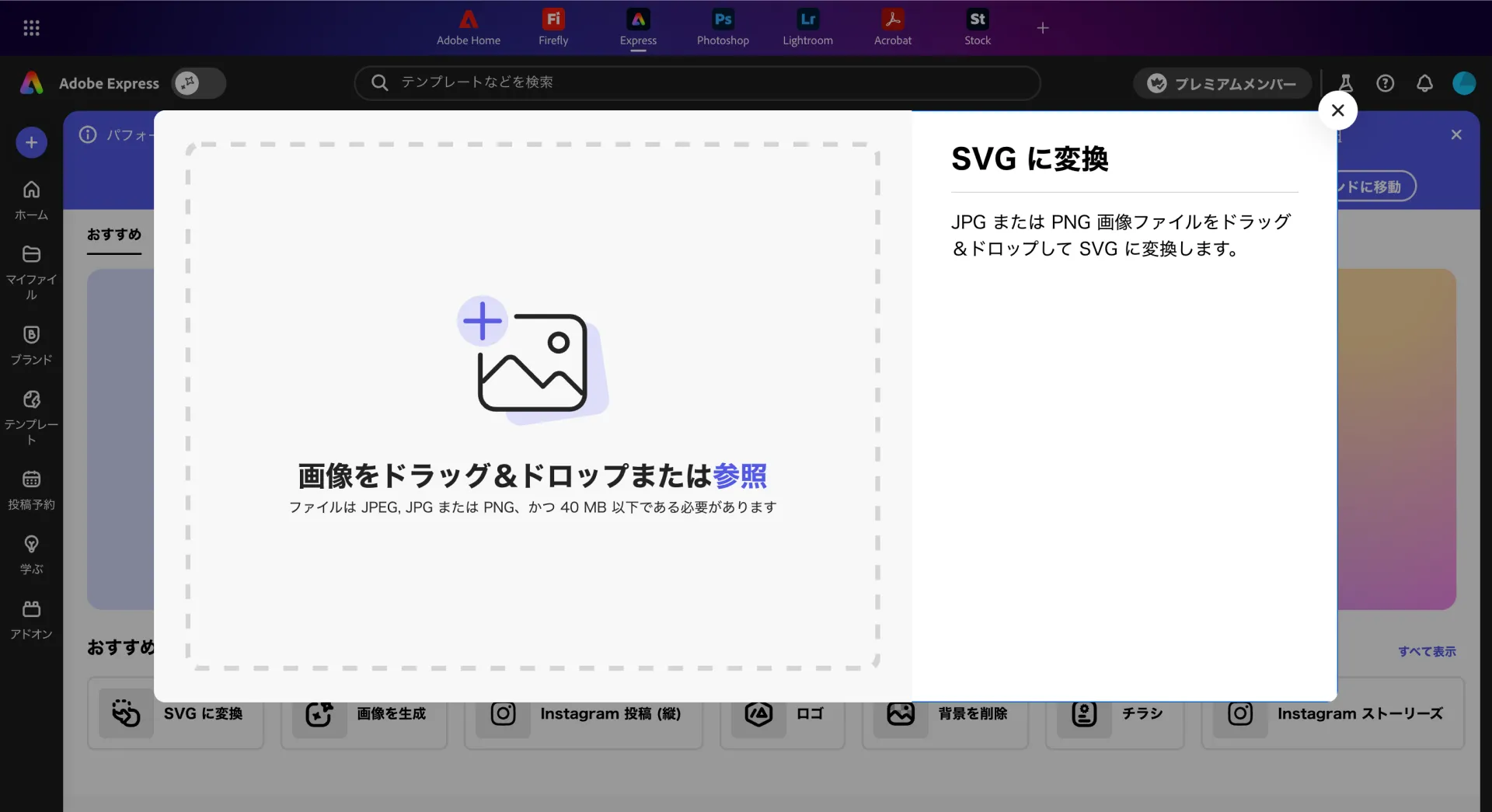Open the help question mark icon
The height and width of the screenshot is (812, 1492).
coord(1385,83)
